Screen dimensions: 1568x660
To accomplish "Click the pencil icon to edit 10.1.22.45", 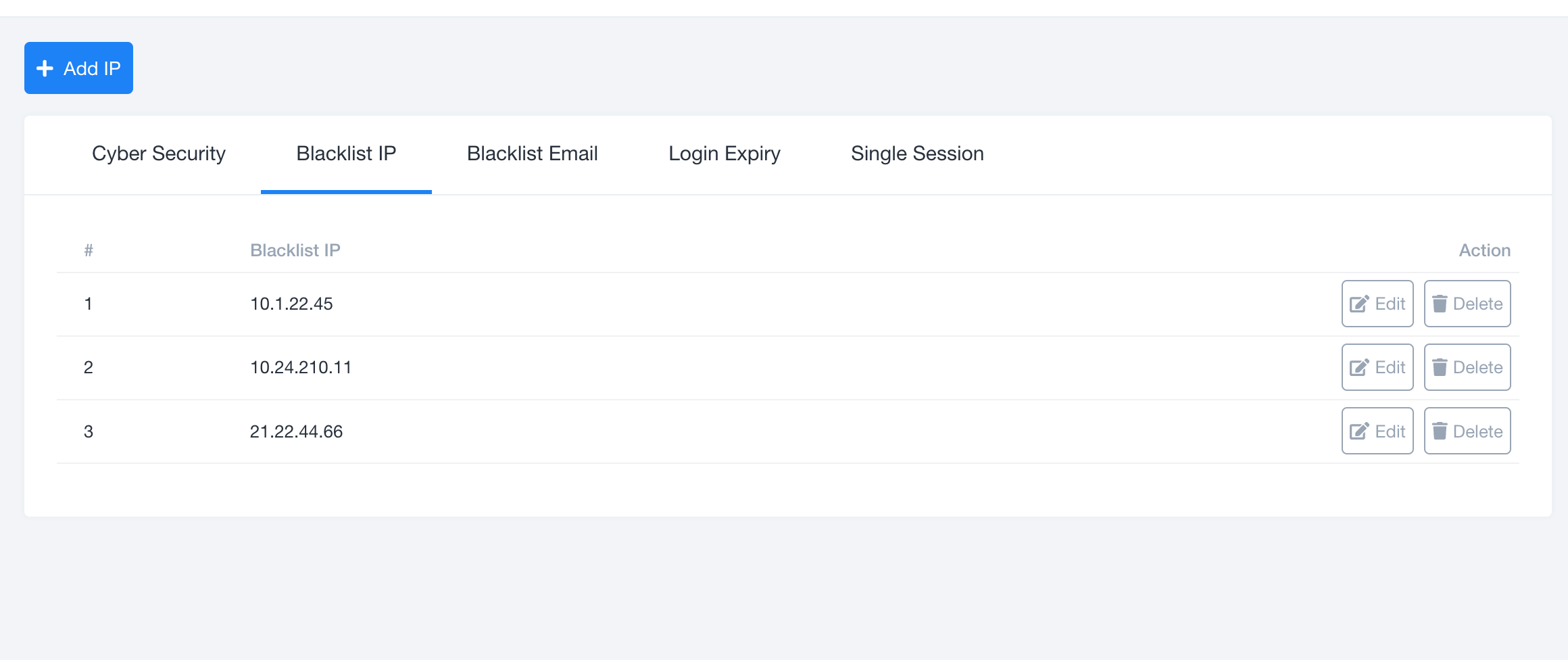I will [x=1359, y=303].
